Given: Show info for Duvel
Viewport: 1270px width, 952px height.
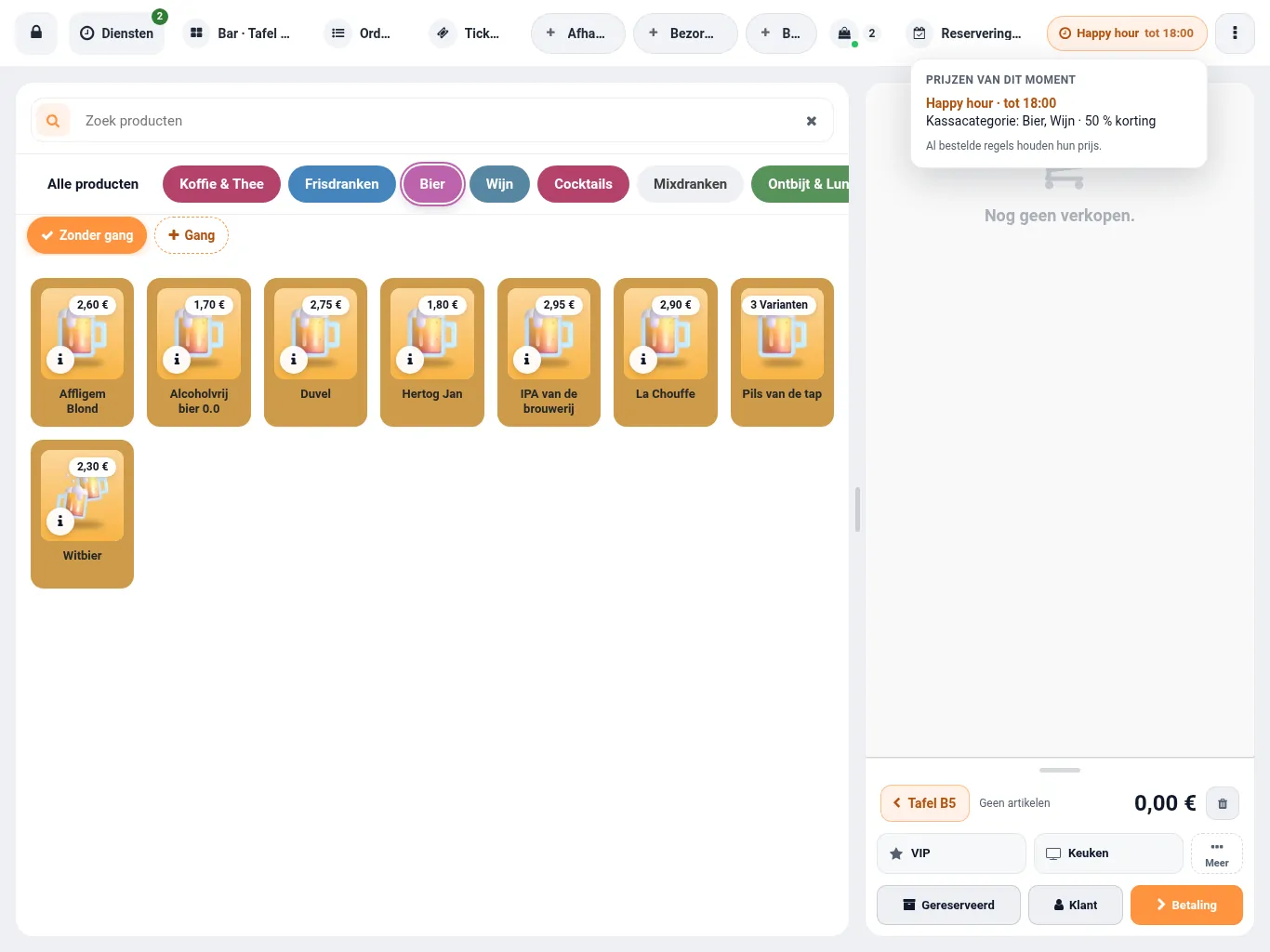Looking at the screenshot, I should point(294,359).
